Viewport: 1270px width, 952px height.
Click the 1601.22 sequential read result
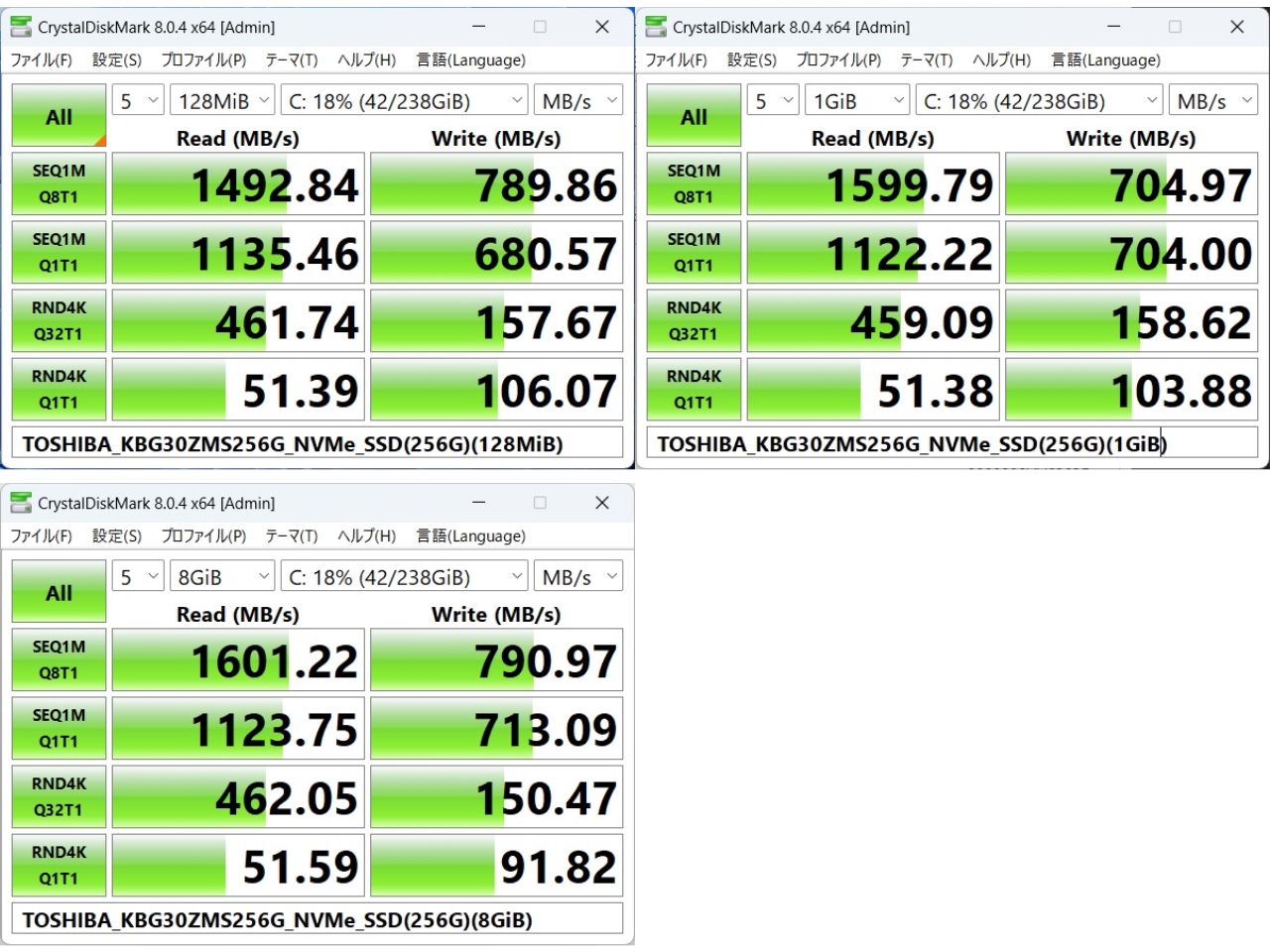[x=238, y=660]
